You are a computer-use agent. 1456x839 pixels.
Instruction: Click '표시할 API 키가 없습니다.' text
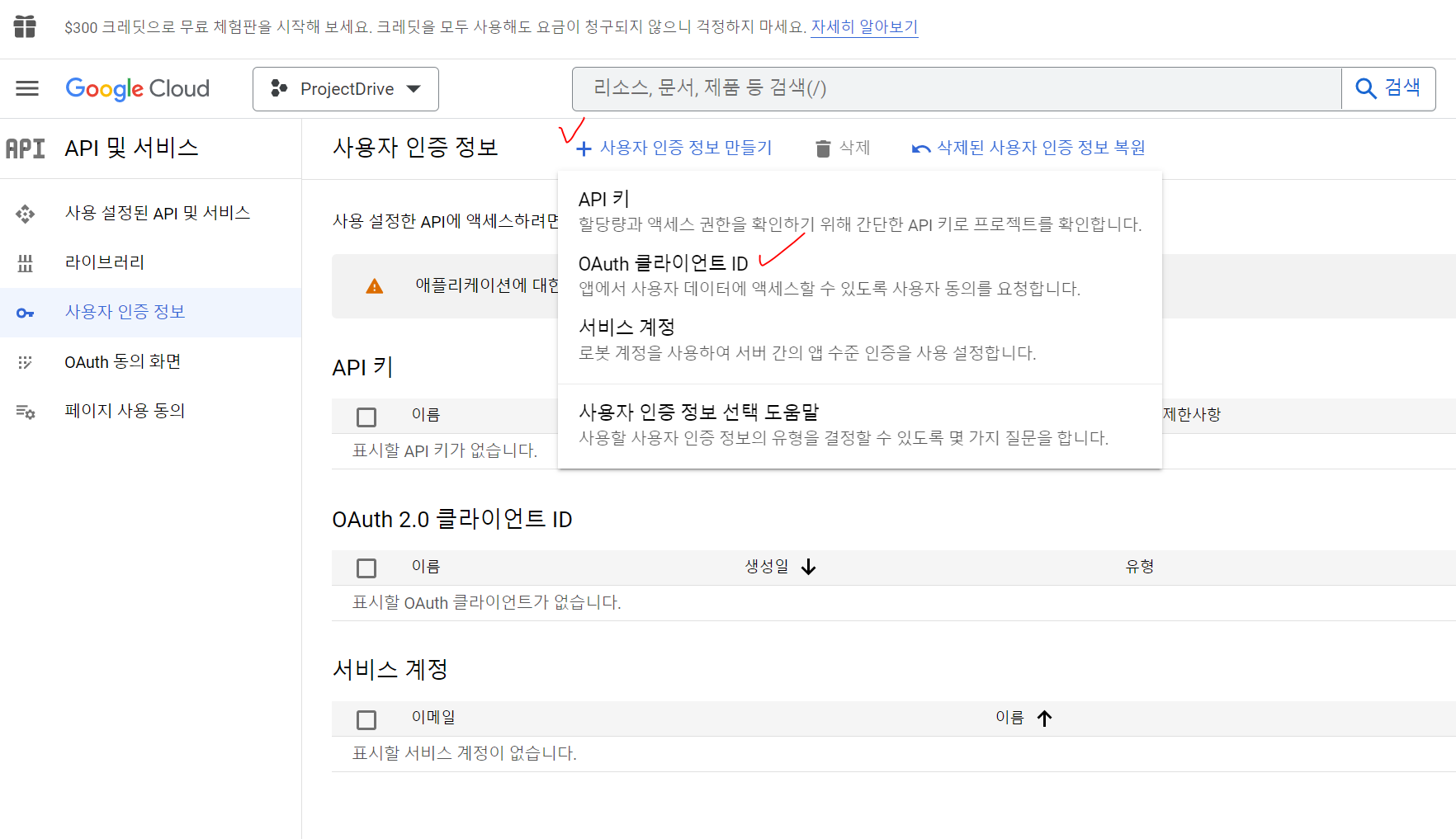tap(445, 451)
